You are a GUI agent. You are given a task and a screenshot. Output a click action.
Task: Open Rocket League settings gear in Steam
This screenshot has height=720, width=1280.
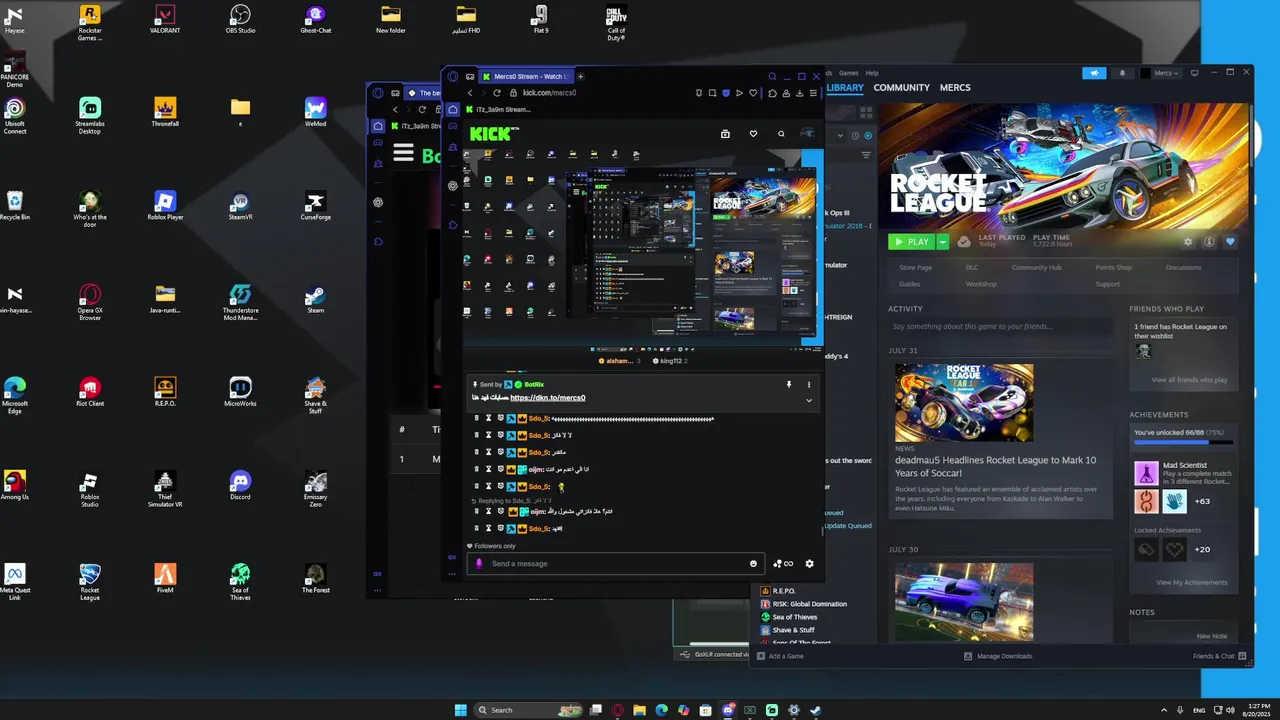(x=1188, y=242)
